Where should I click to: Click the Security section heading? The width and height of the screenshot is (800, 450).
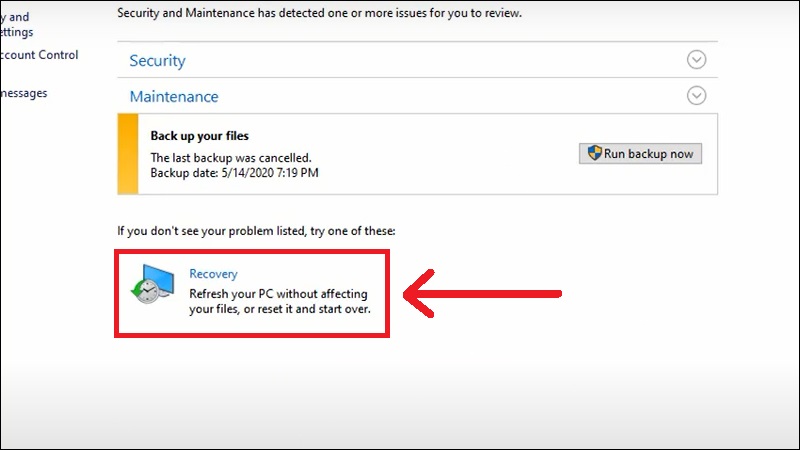pyautogui.click(x=157, y=60)
